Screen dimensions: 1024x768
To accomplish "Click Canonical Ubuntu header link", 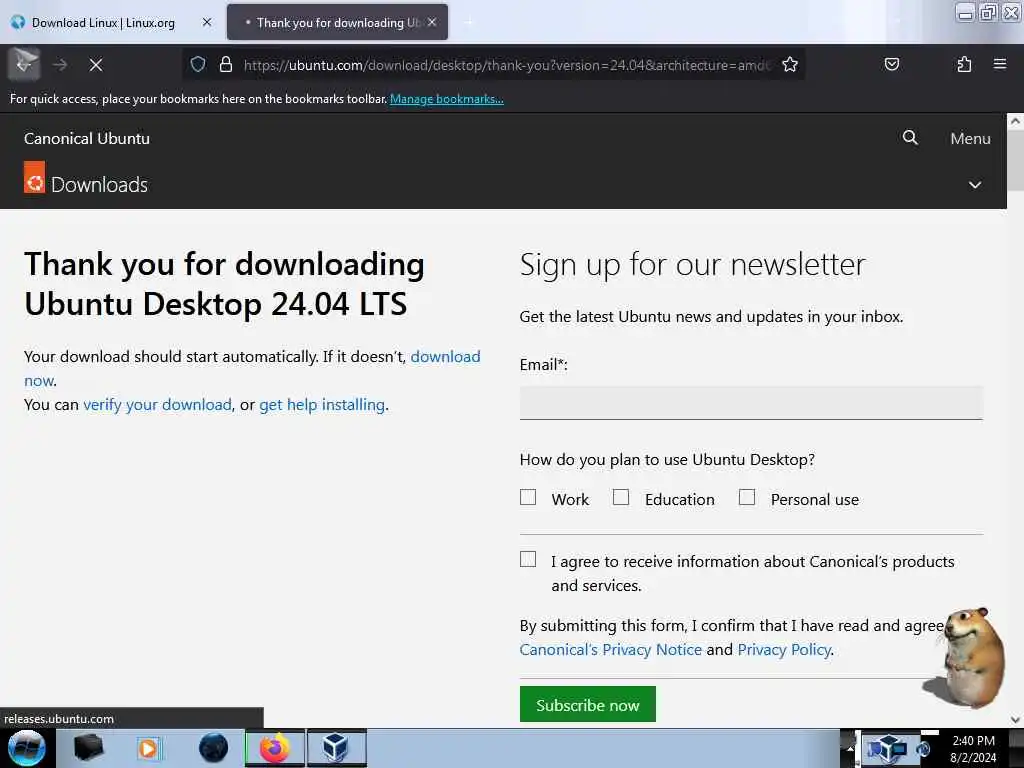I will 87,138.
